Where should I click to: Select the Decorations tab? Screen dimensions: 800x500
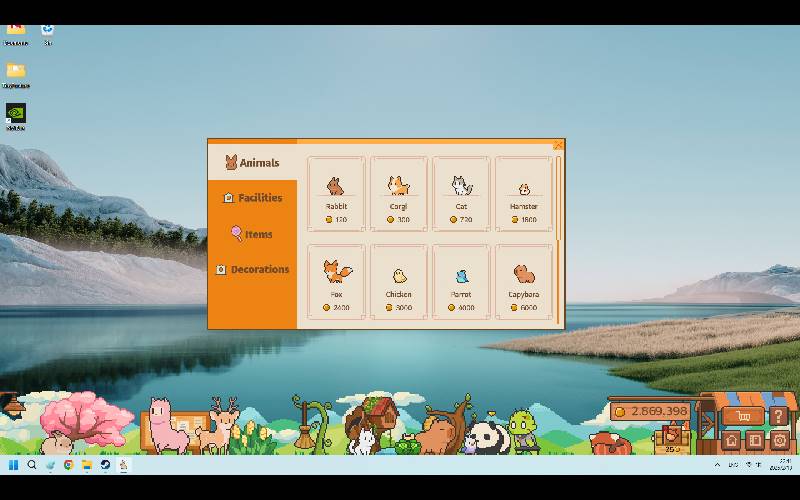[252, 269]
